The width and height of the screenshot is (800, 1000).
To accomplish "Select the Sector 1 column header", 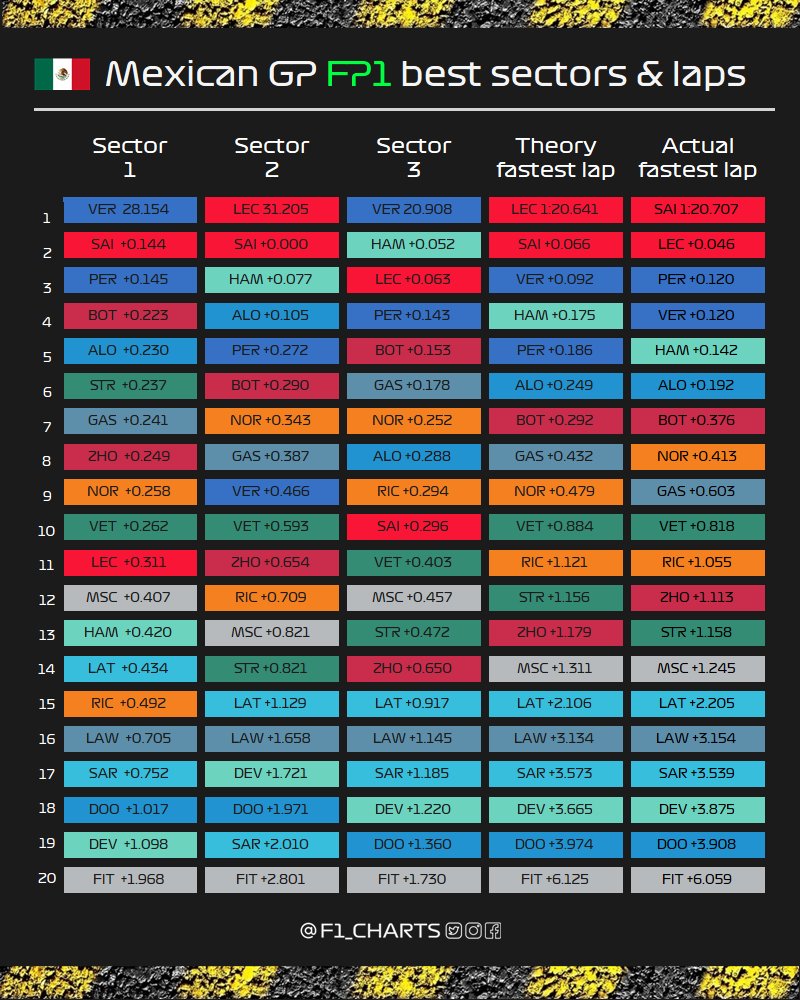I will [129, 157].
